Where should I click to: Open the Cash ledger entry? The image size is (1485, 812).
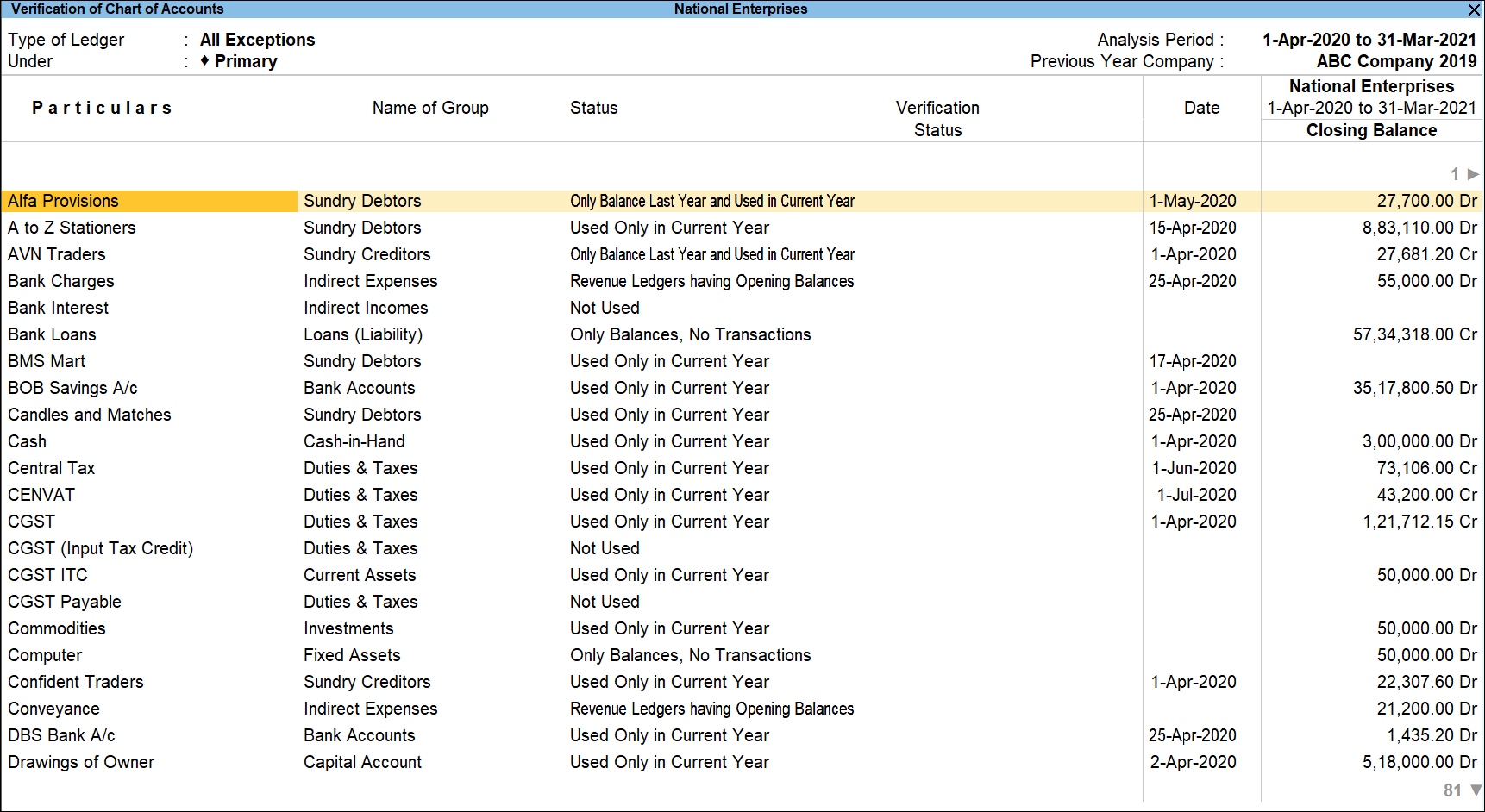[27, 441]
